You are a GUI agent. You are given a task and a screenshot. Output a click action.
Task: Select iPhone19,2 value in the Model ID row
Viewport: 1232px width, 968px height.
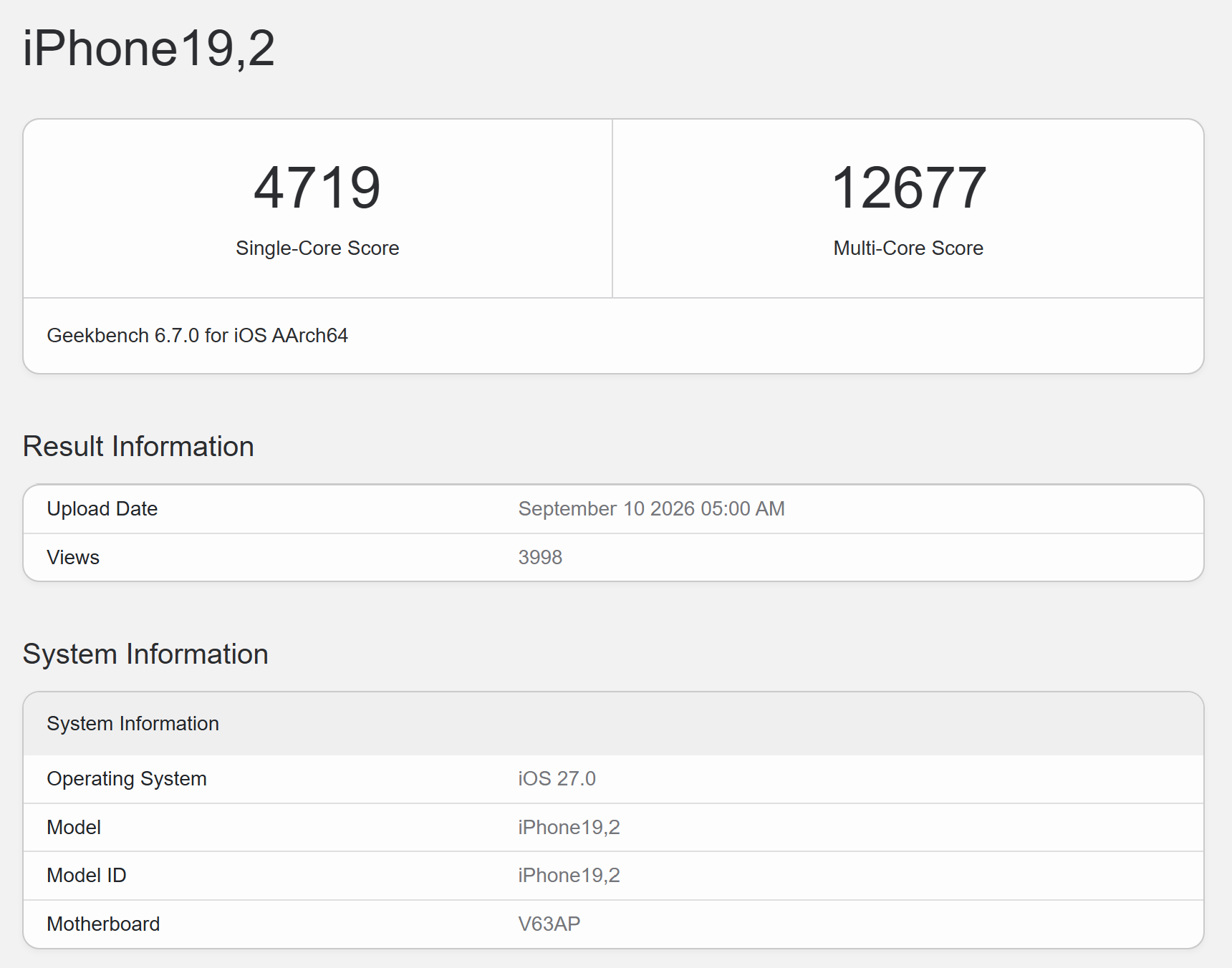tap(569, 875)
